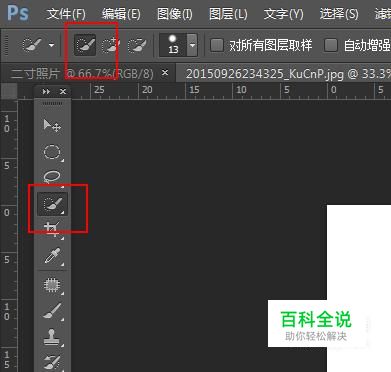Open the 选择(S) menu
391x372 pixels.
339,14
